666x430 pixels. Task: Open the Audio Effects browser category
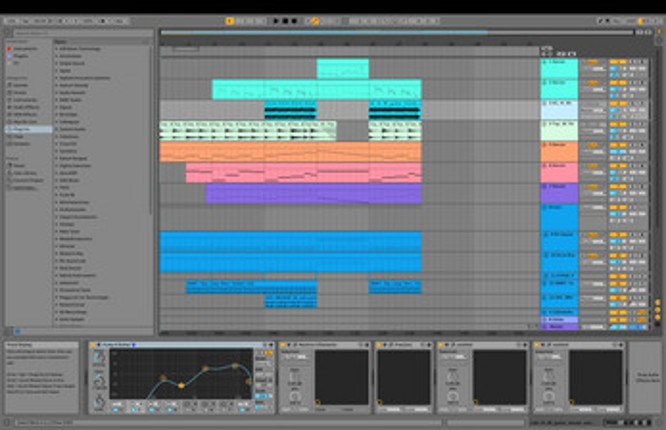pyautogui.click(x=23, y=107)
